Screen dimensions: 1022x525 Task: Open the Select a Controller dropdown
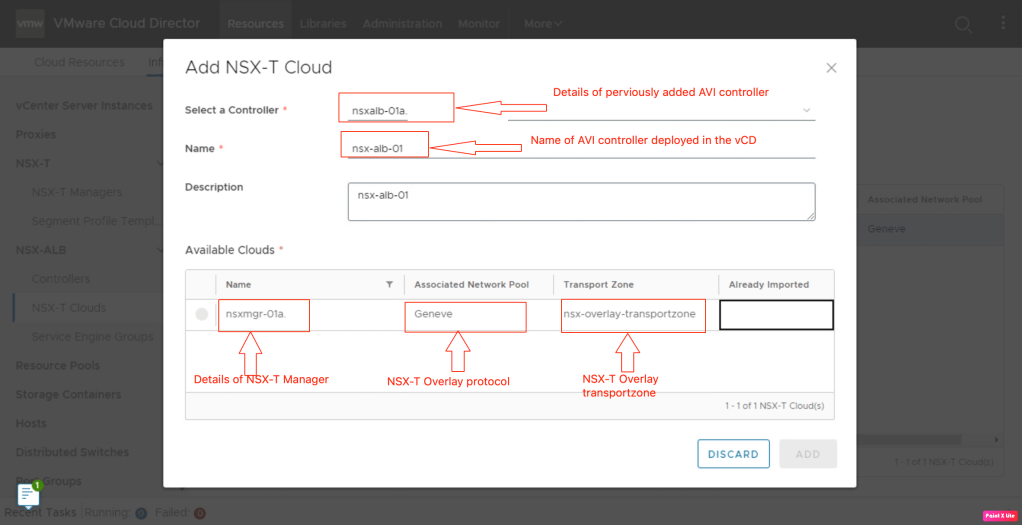806,110
